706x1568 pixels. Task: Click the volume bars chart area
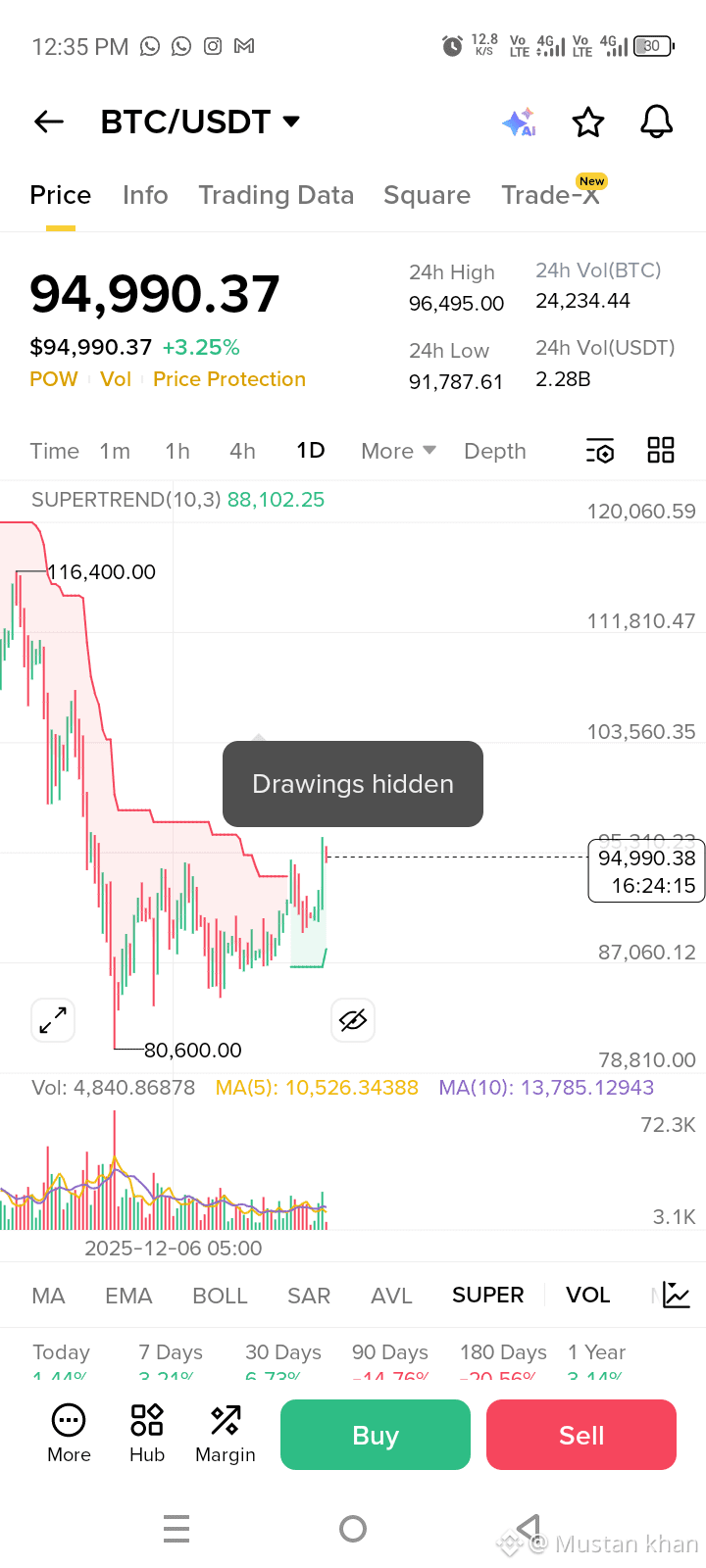tap(165, 1171)
